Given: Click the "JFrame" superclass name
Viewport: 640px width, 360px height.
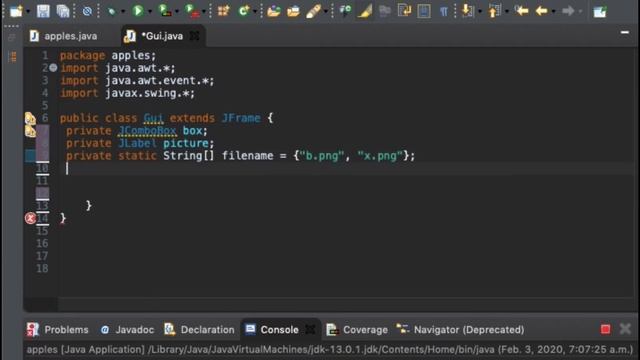Looking at the screenshot, I should click(x=241, y=118).
